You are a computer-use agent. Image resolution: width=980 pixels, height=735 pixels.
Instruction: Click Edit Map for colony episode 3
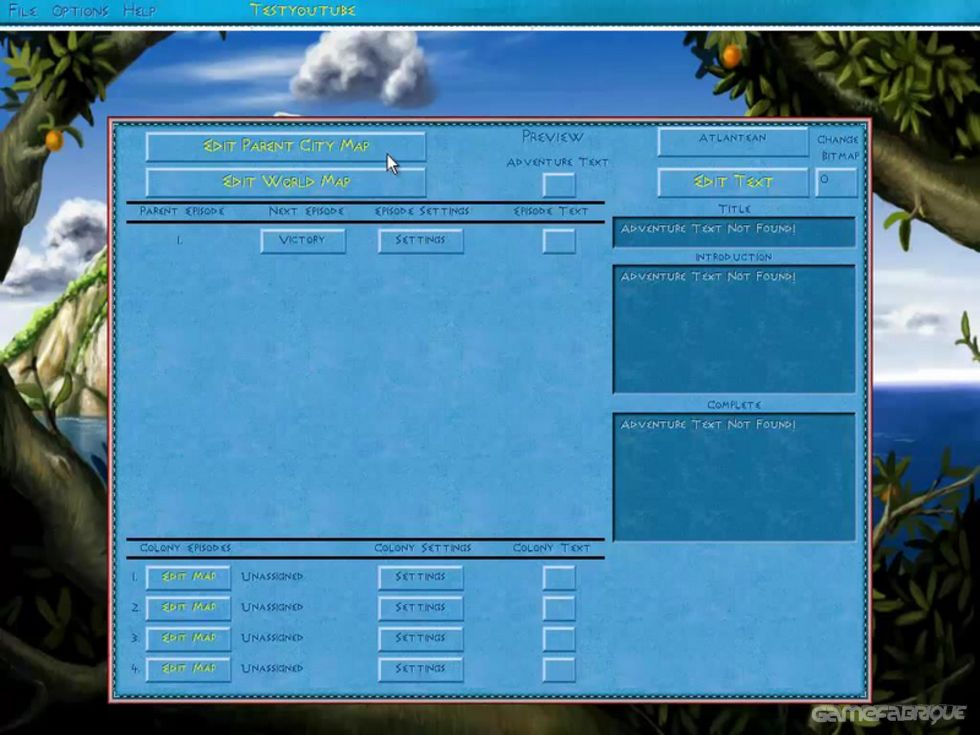[188, 639]
